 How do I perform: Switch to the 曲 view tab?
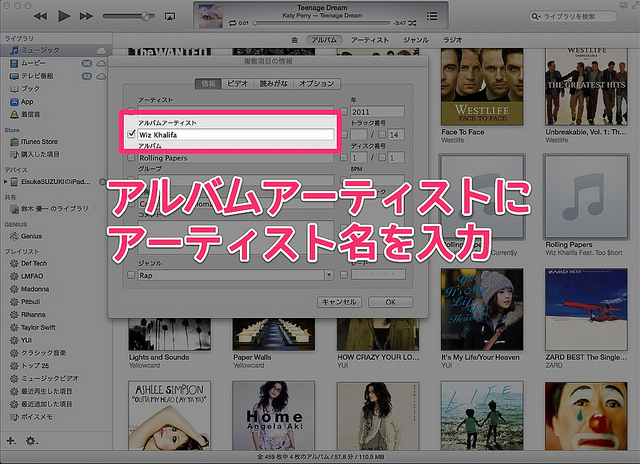pyautogui.click(x=295, y=40)
